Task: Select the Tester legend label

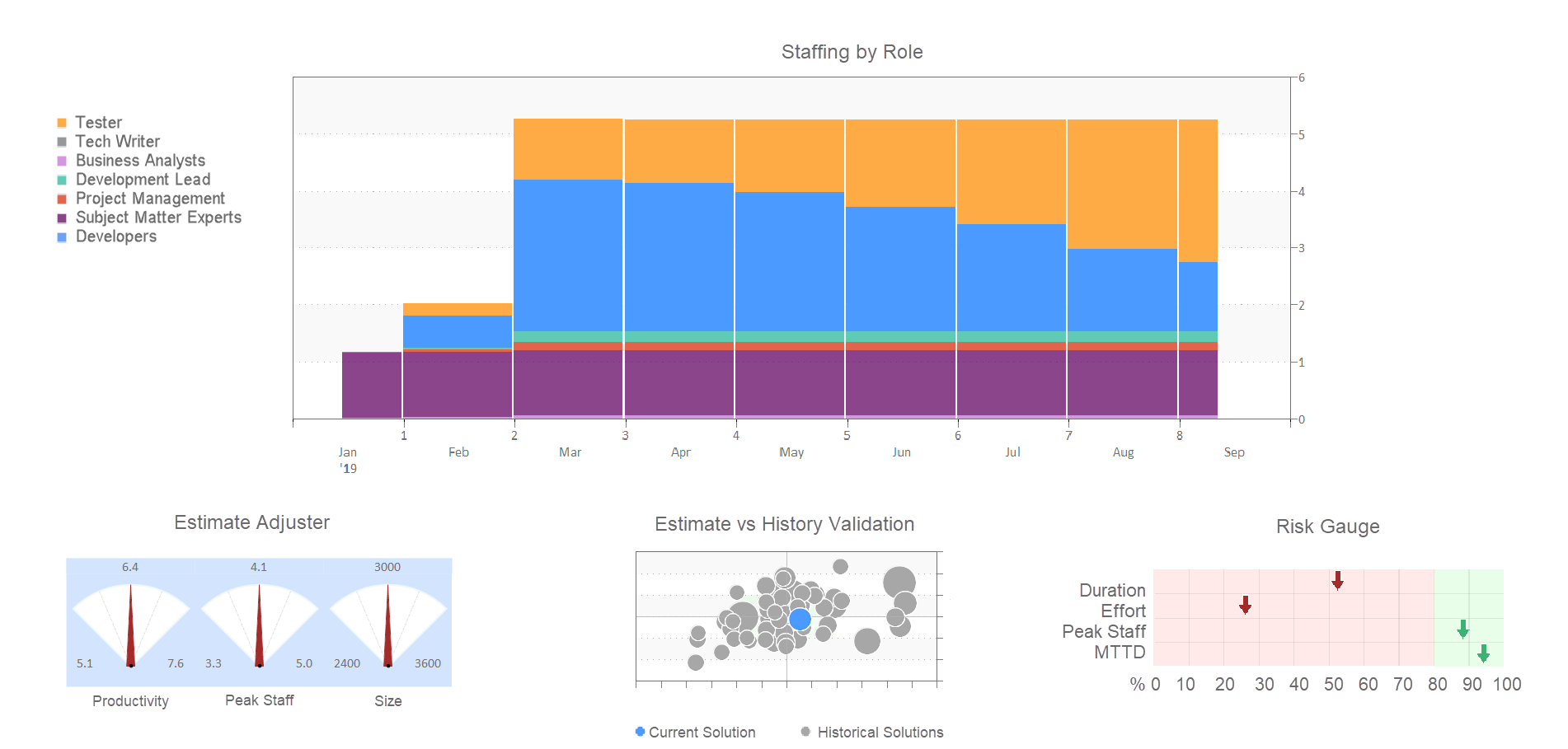Action: (x=99, y=123)
